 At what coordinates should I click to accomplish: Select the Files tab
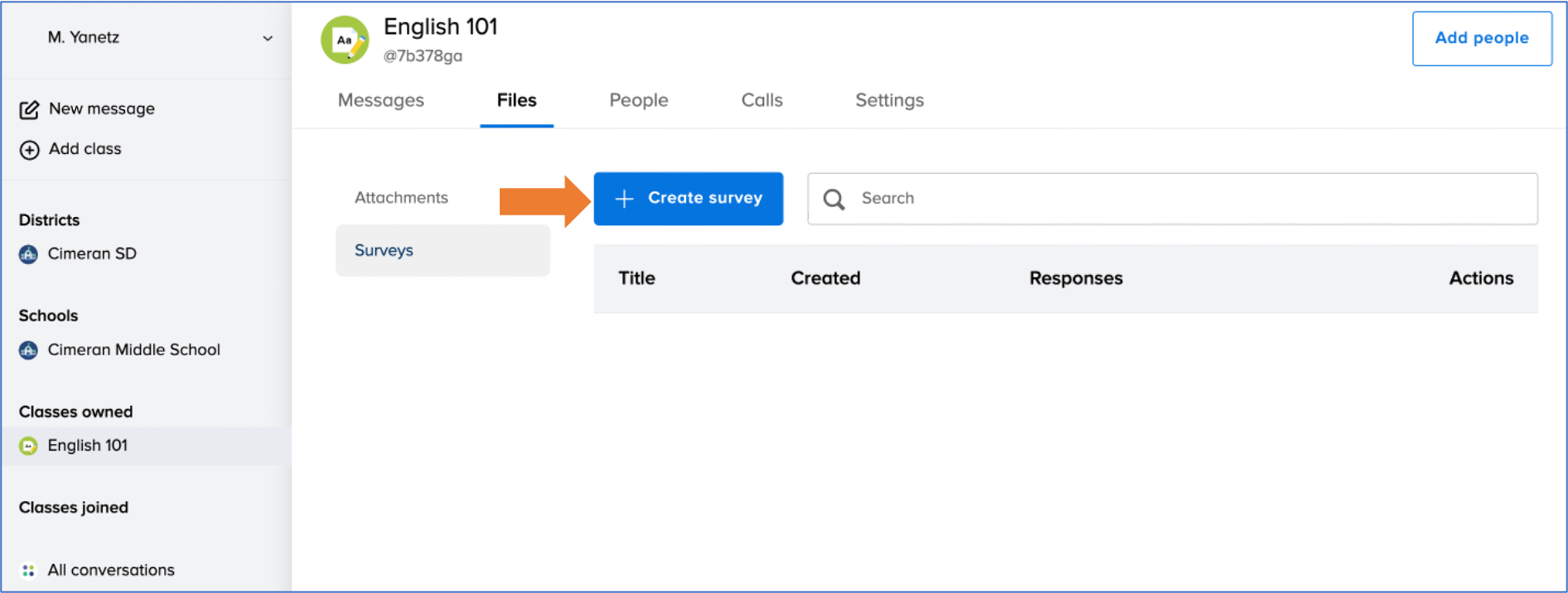point(516,100)
